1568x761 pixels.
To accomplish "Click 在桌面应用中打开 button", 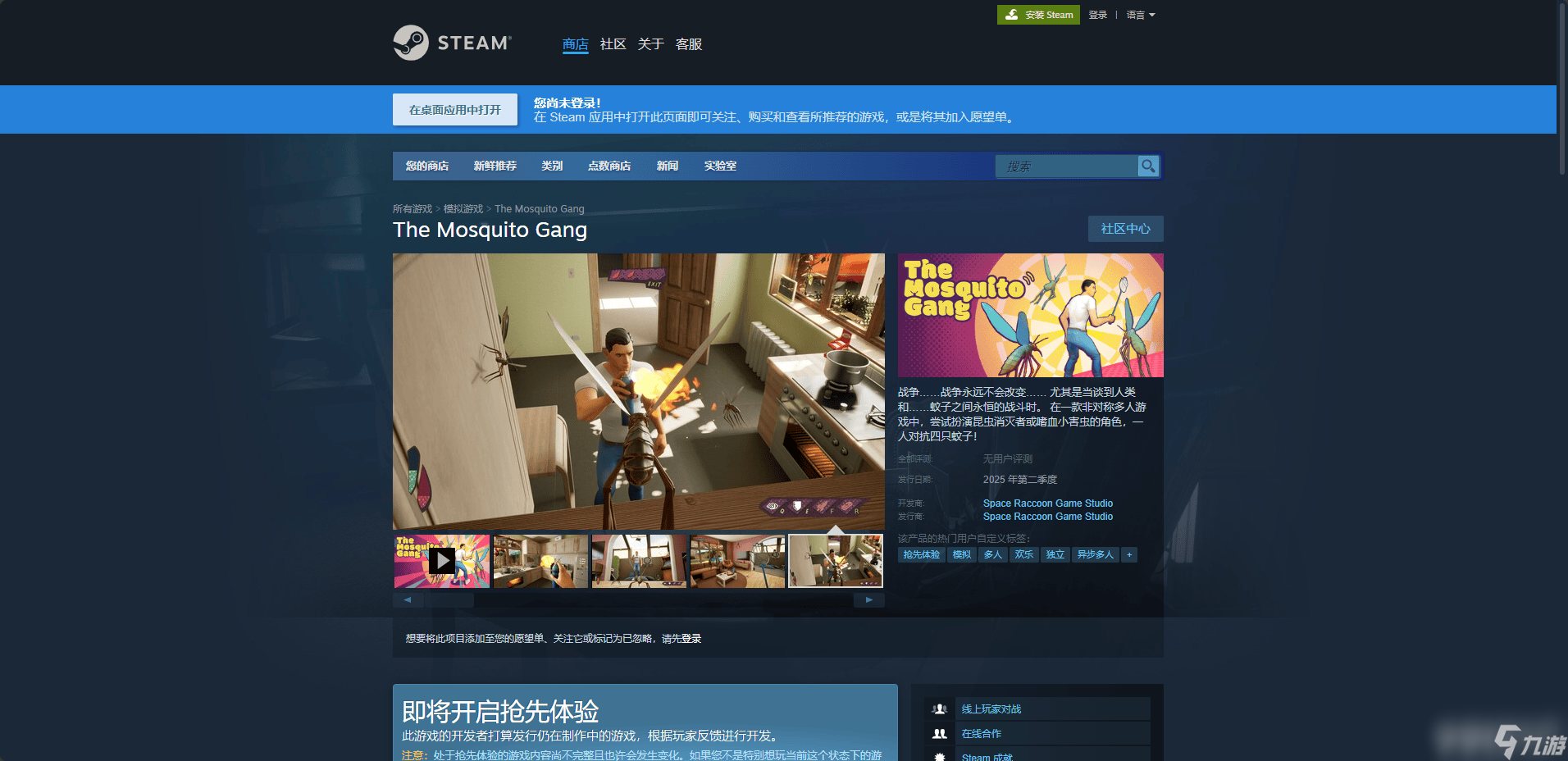I will pyautogui.click(x=455, y=110).
